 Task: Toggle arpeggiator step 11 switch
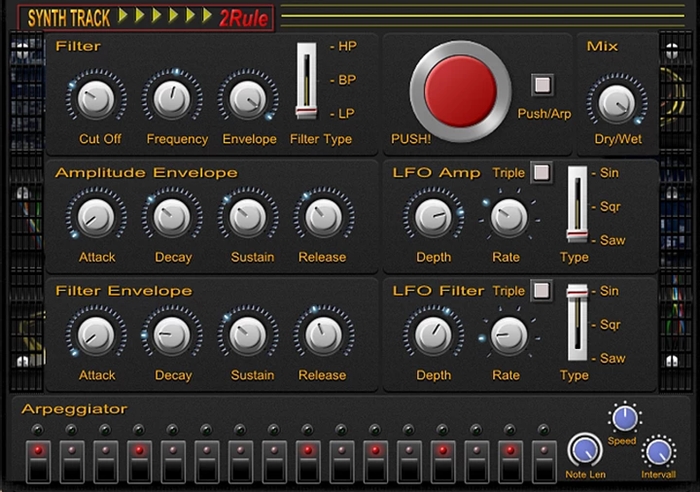point(375,462)
